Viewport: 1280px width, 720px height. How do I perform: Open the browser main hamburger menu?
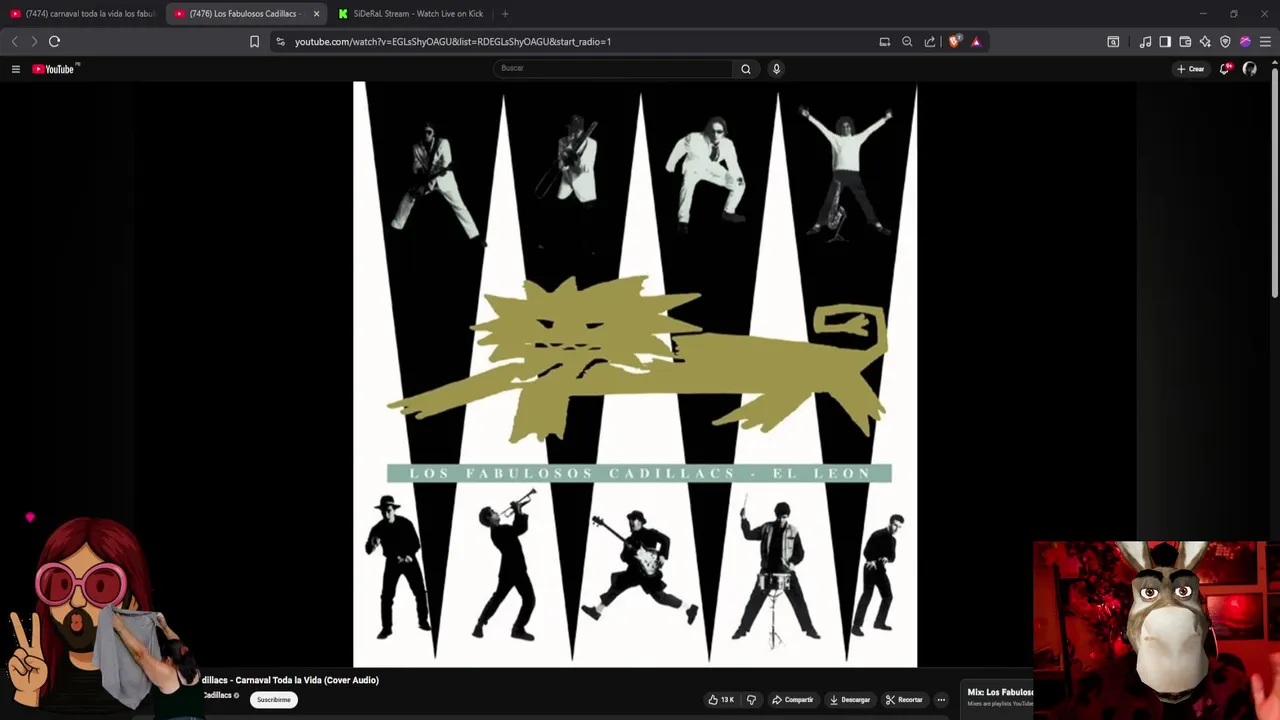tap(1265, 41)
